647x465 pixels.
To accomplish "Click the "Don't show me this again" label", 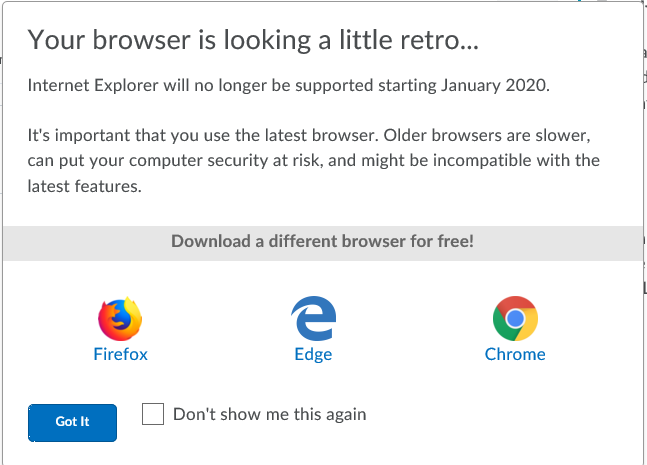I will point(270,414).
